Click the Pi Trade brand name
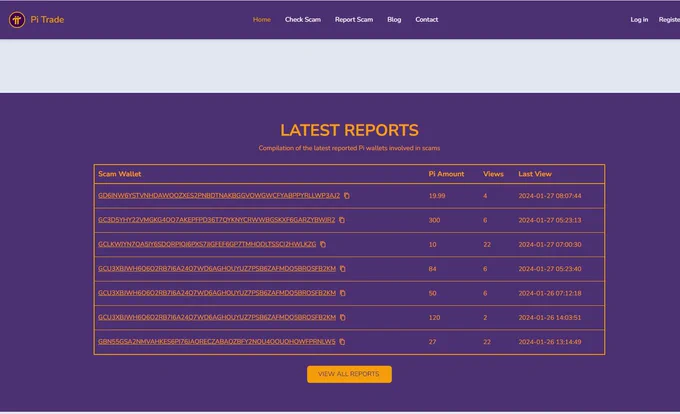The height and width of the screenshot is (414, 680). 47,20
